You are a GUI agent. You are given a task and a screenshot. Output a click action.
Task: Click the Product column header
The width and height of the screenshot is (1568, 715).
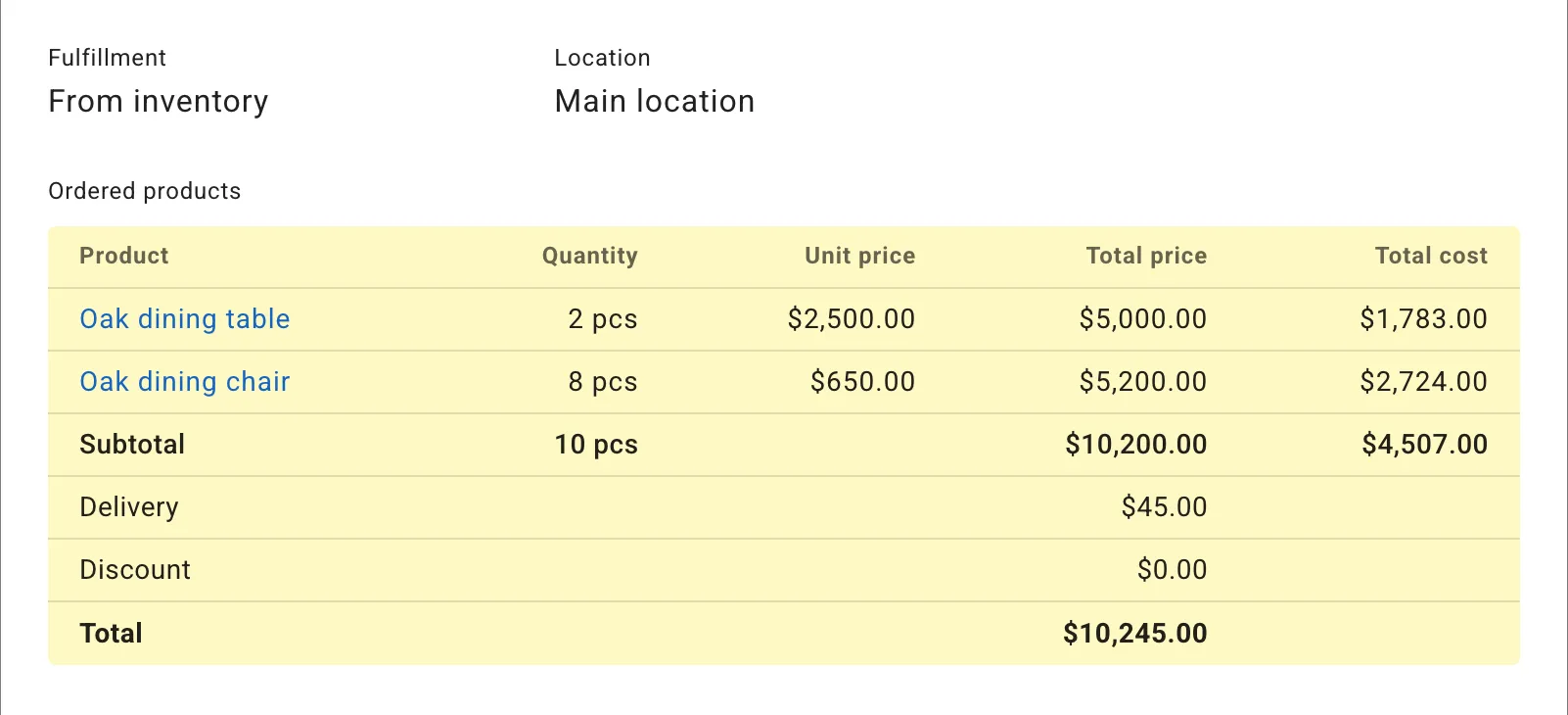pyautogui.click(x=123, y=256)
